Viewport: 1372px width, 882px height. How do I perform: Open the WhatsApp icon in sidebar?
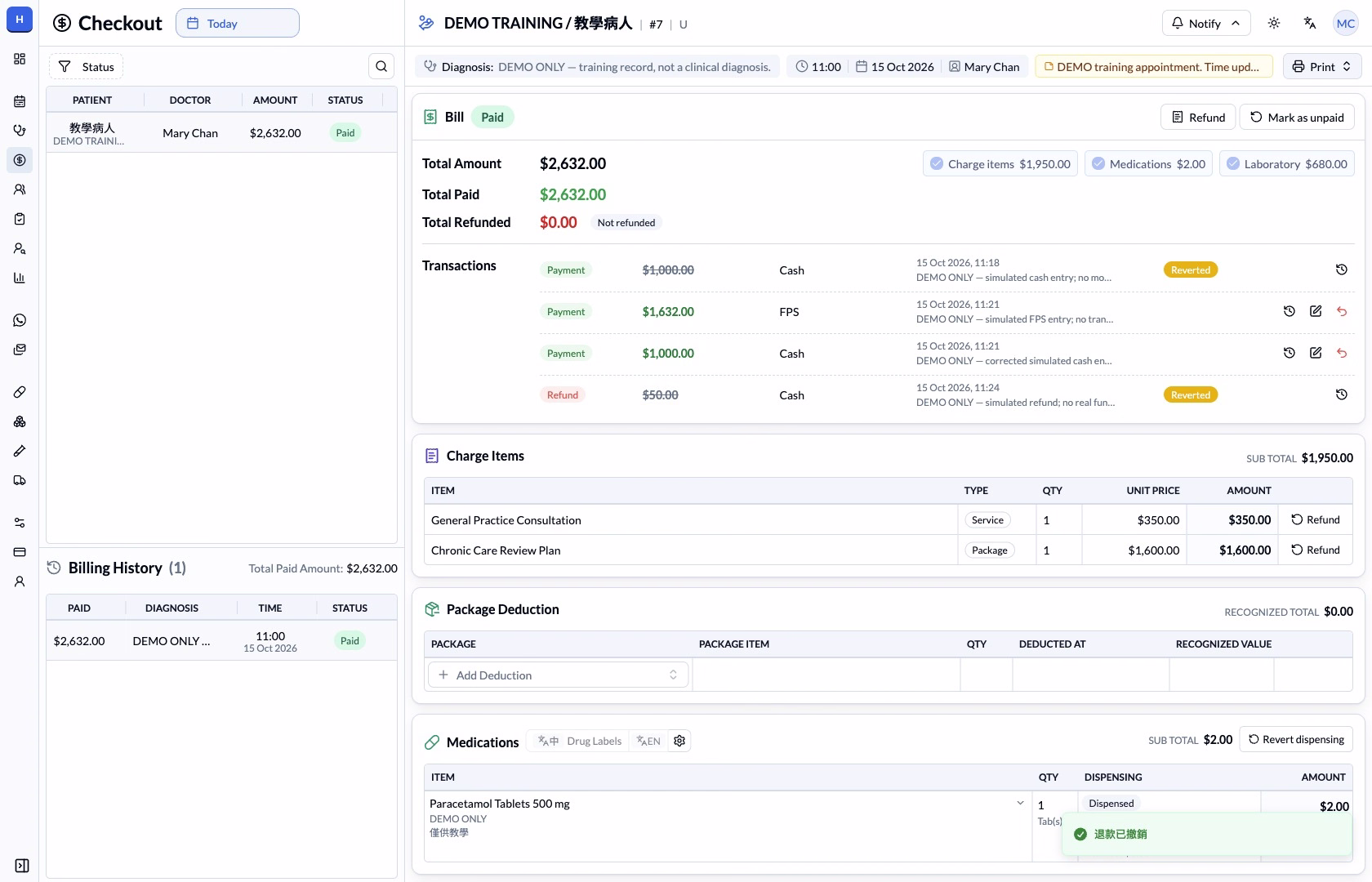(20, 320)
